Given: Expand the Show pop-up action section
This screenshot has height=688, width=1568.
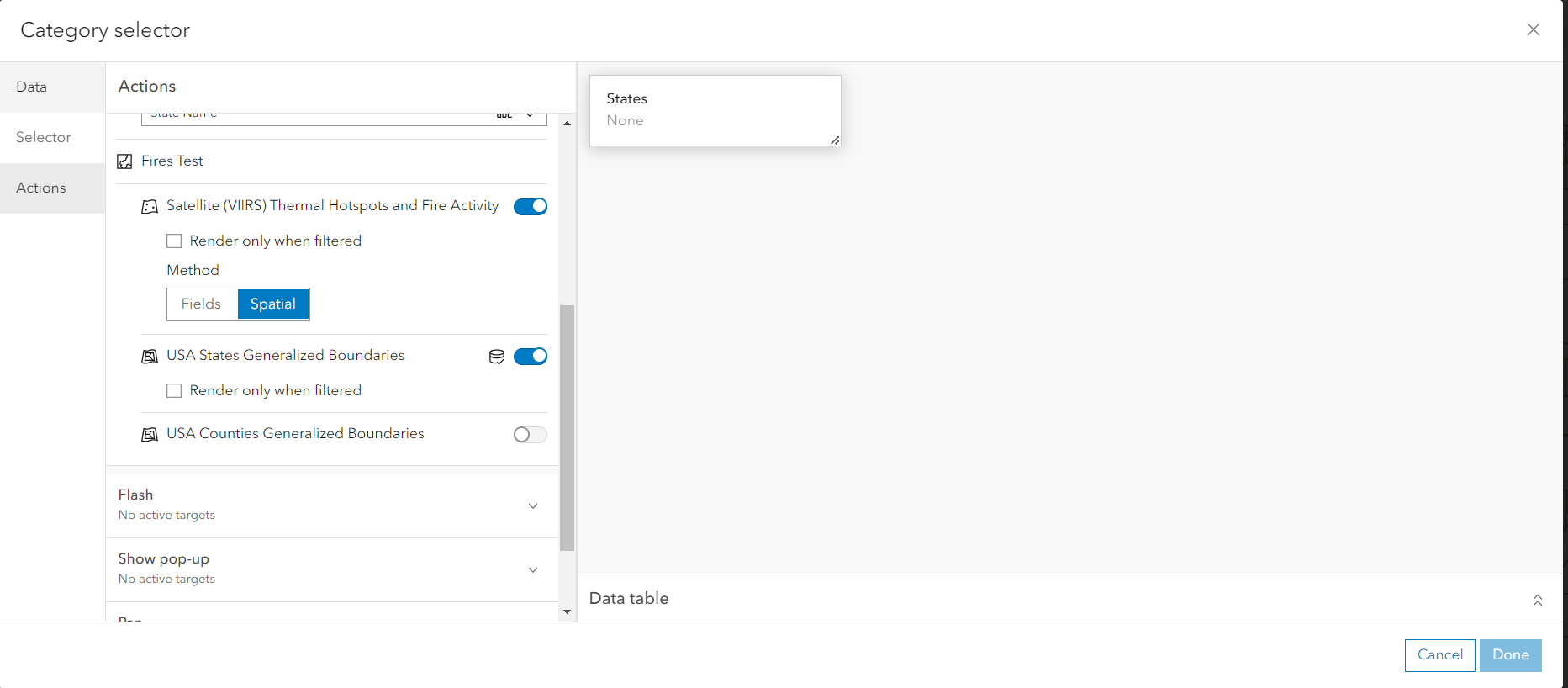Looking at the screenshot, I should pyautogui.click(x=532, y=569).
